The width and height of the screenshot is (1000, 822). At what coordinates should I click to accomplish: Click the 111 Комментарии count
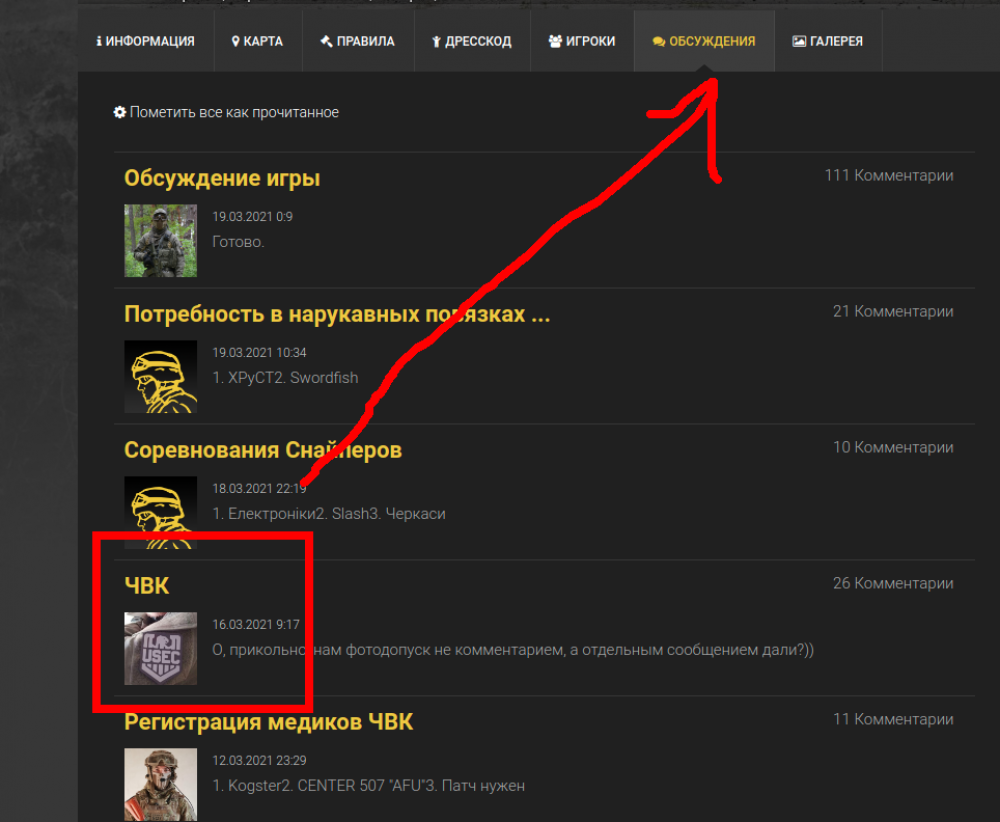coord(888,176)
